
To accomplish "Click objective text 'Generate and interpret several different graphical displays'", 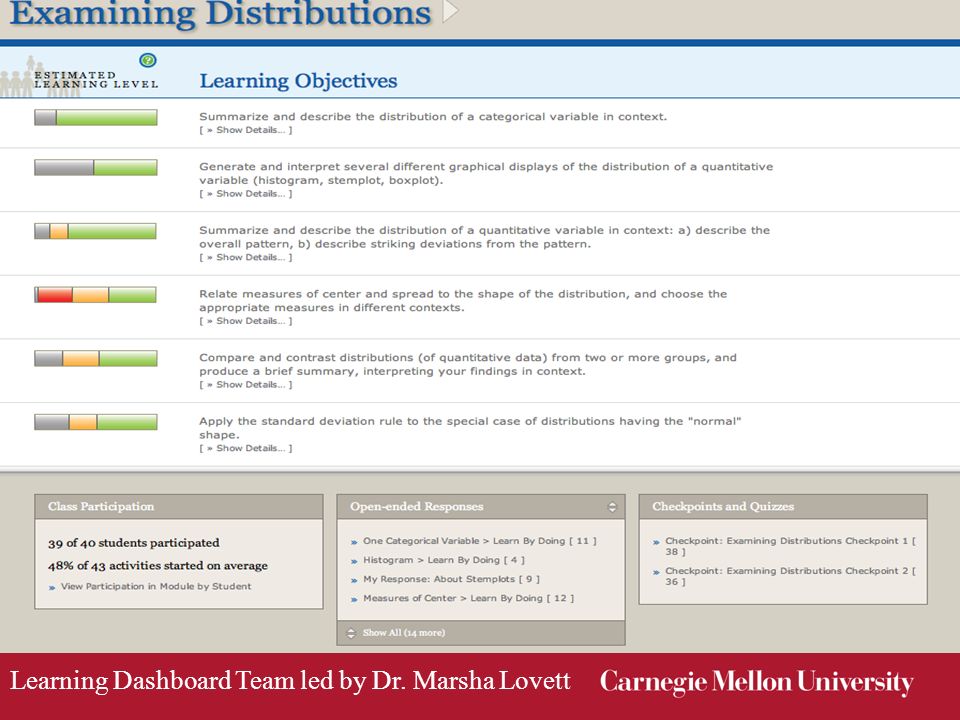I will click(486, 173).
